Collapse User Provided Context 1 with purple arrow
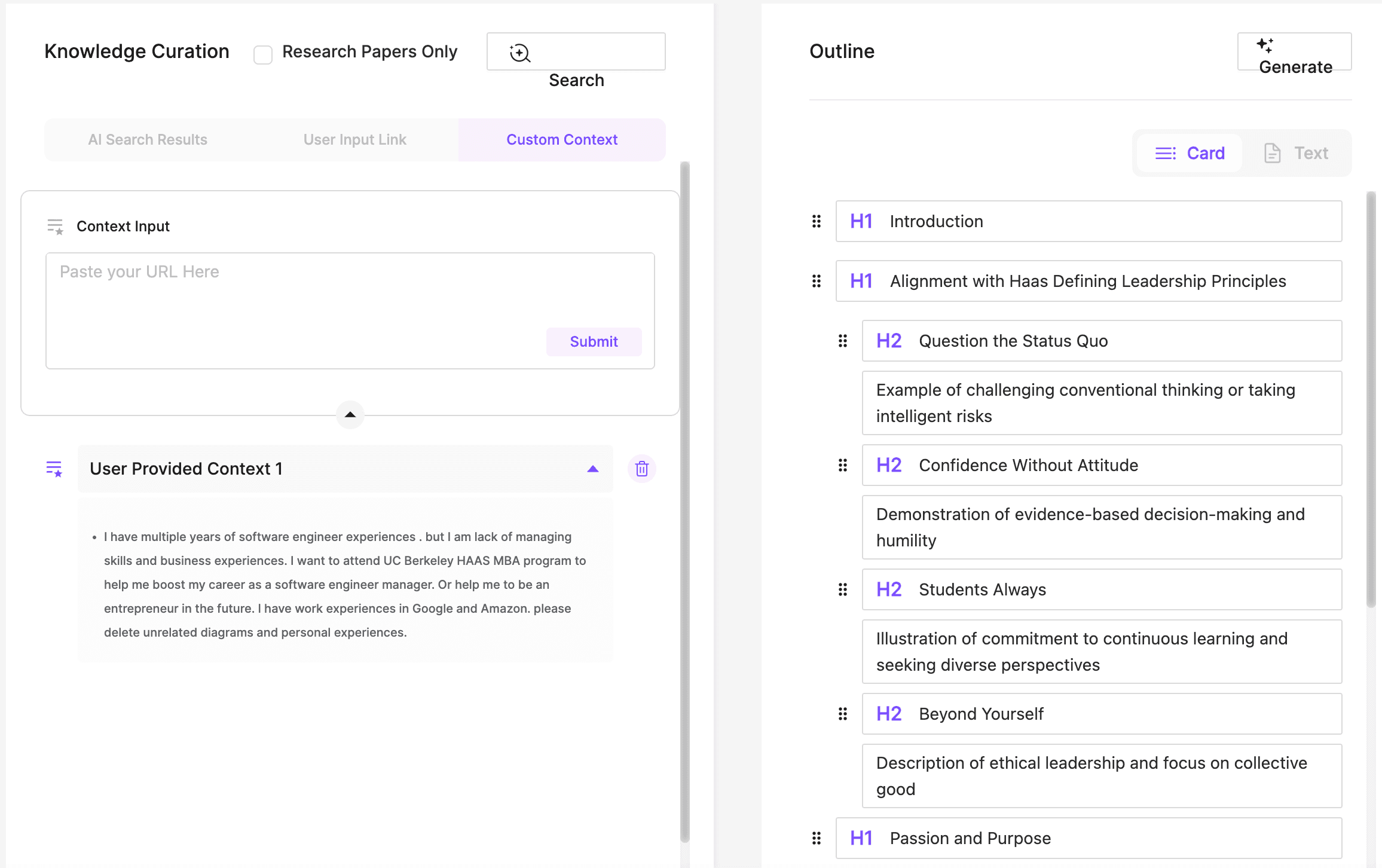The height and width of the screenshot is (868, 1382). (592, 469)
